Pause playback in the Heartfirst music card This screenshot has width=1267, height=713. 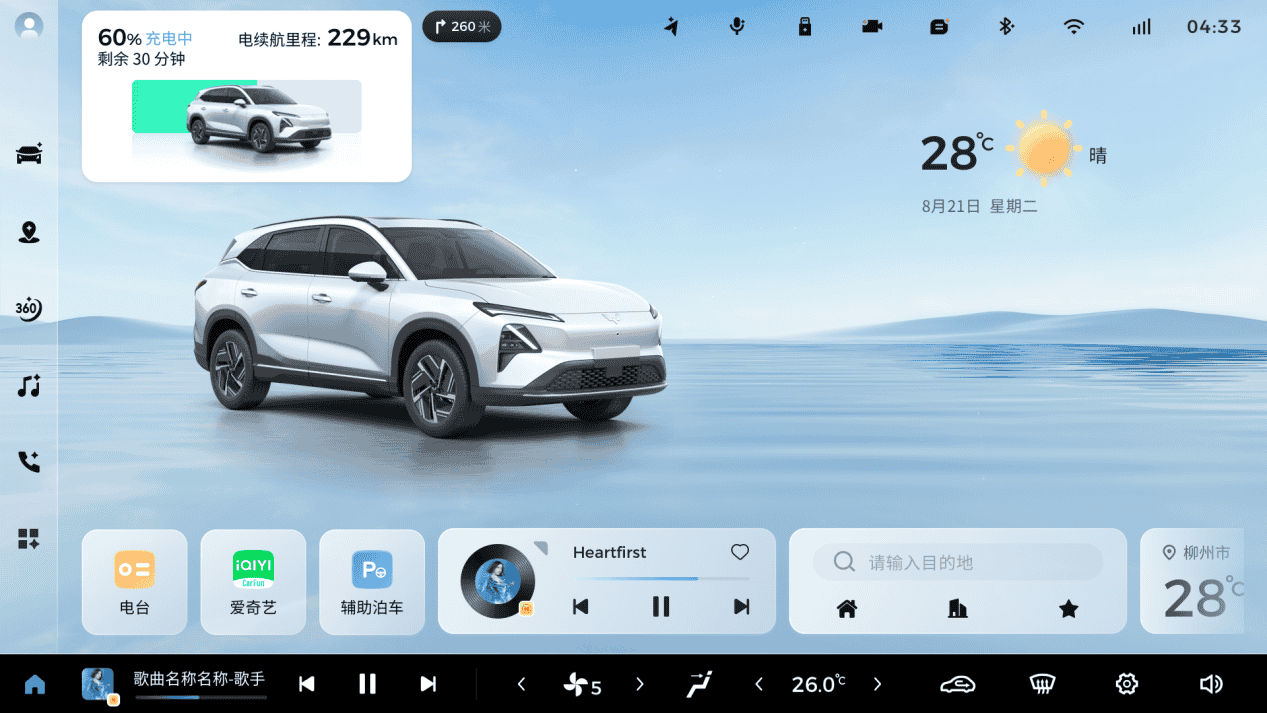[x=661, y=606]
